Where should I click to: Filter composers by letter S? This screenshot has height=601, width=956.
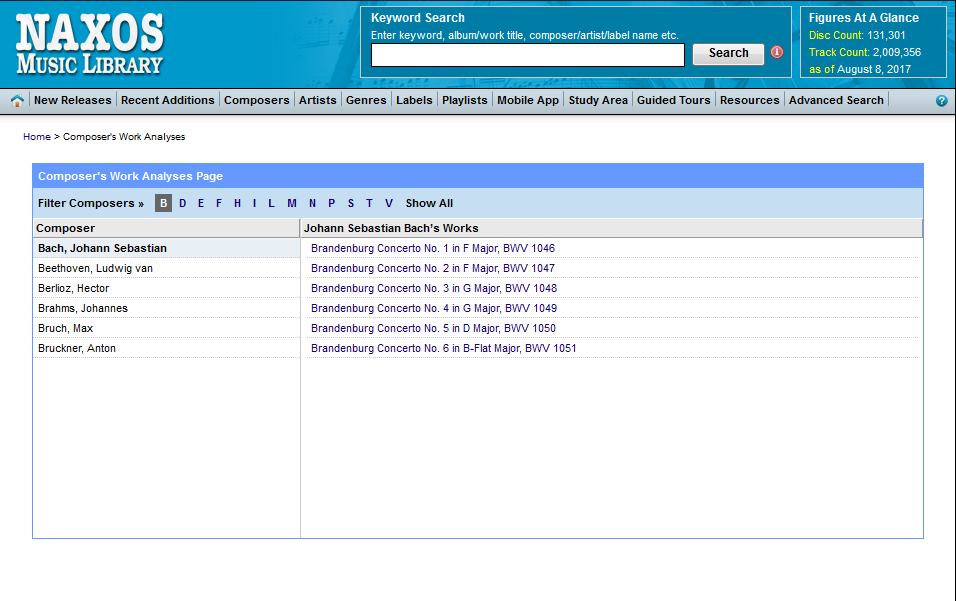coord(351,203)
